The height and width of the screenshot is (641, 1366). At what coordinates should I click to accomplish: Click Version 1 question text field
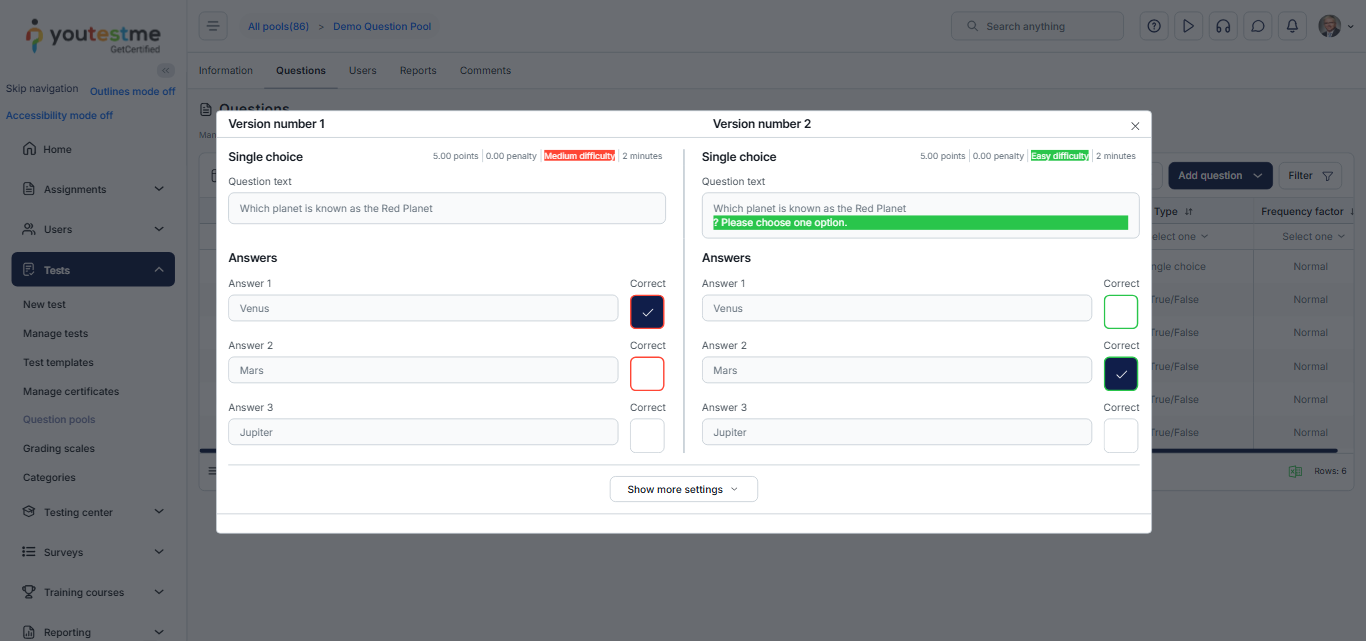click(447, 208)
